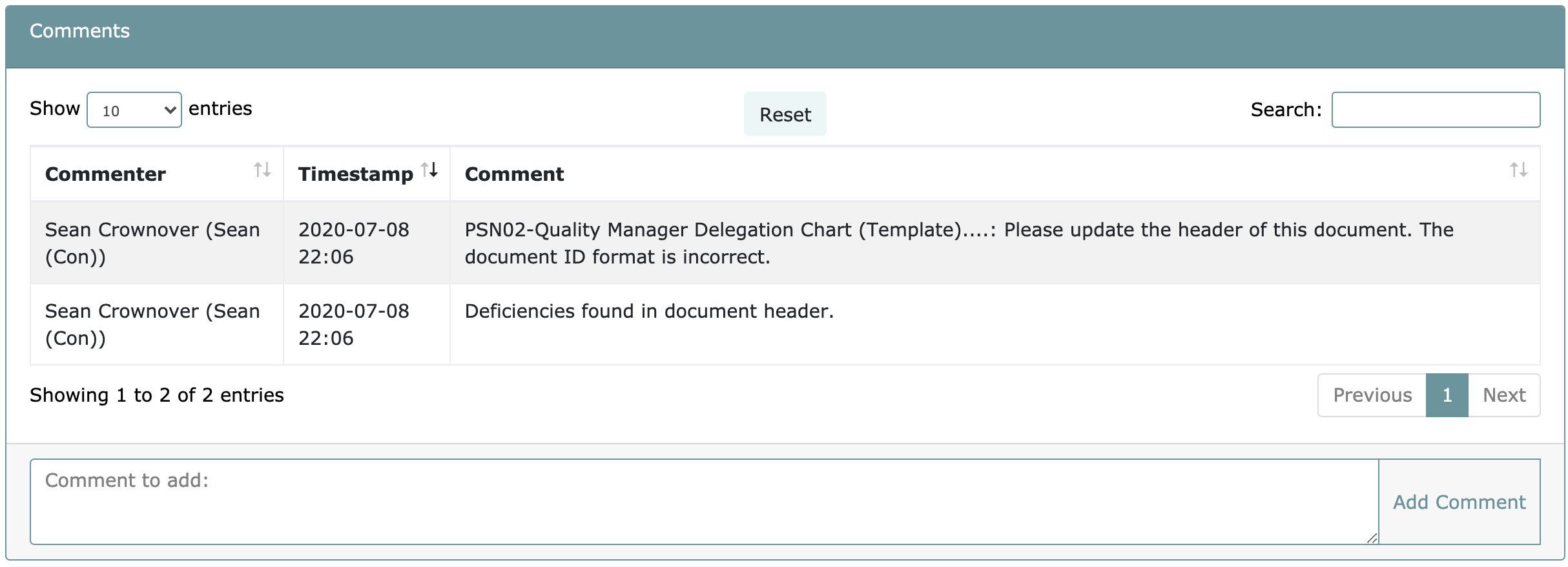The image size is (1568, 567).
Task: Click the Comment column sort arrows icon
Action: pyautogui.click(x=1518, y=170)
